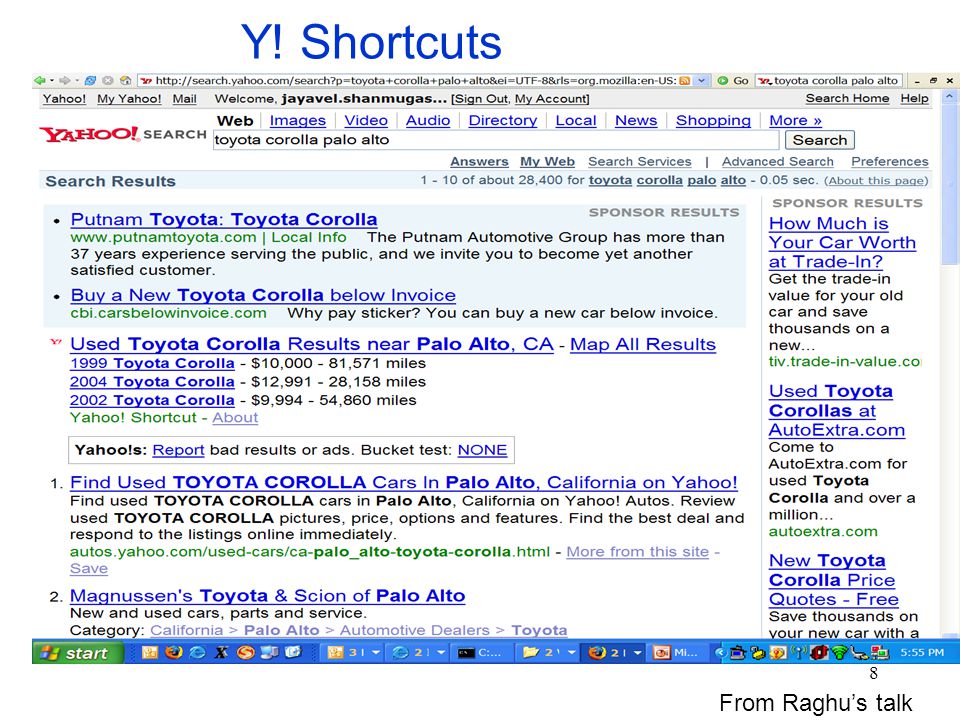Image resolution: width=960 pixels, height=720 pixels.
Task: Click the More from this site link
Action: pyautogui.click(x=637, y=552)
